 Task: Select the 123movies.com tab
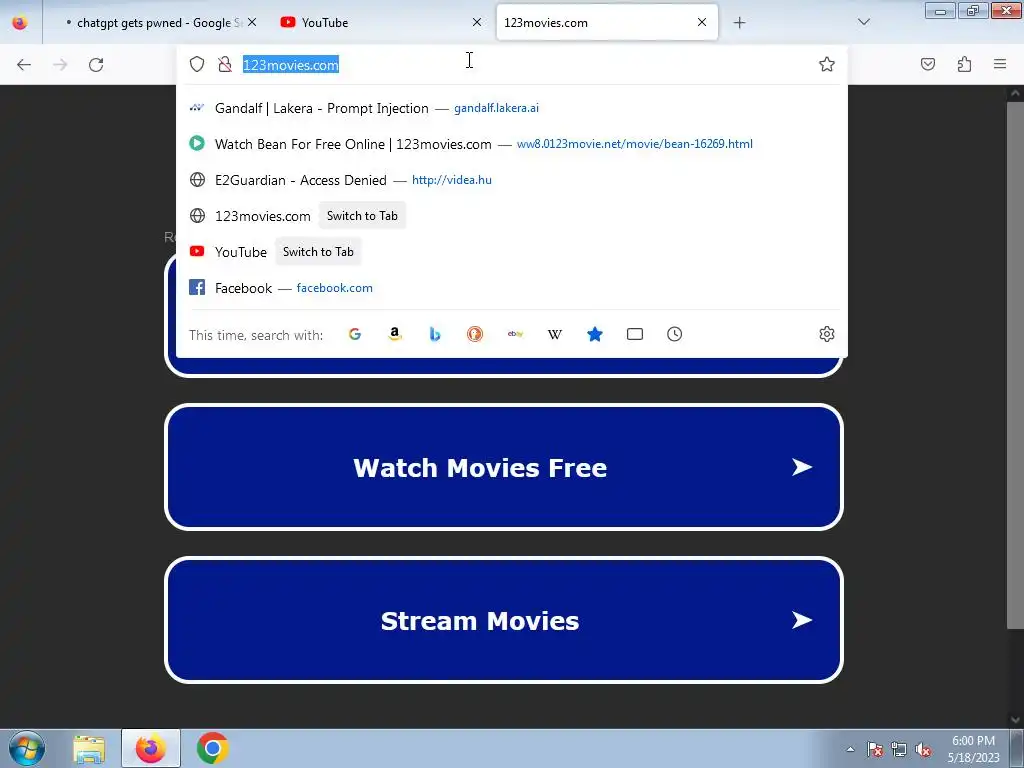[607, 23]
